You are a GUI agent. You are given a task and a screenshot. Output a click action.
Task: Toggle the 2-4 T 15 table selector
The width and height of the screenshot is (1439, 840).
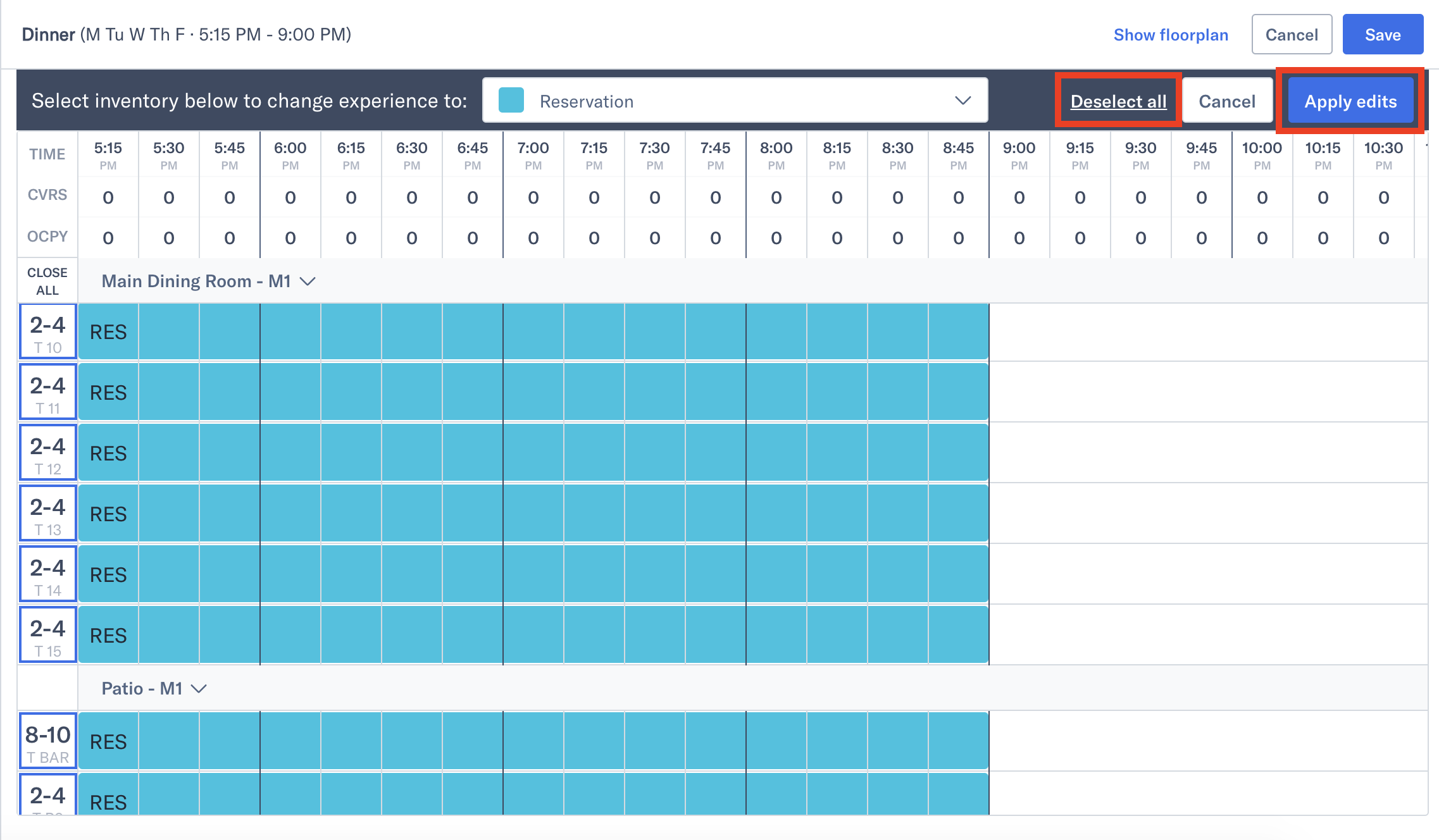[47, 634]
